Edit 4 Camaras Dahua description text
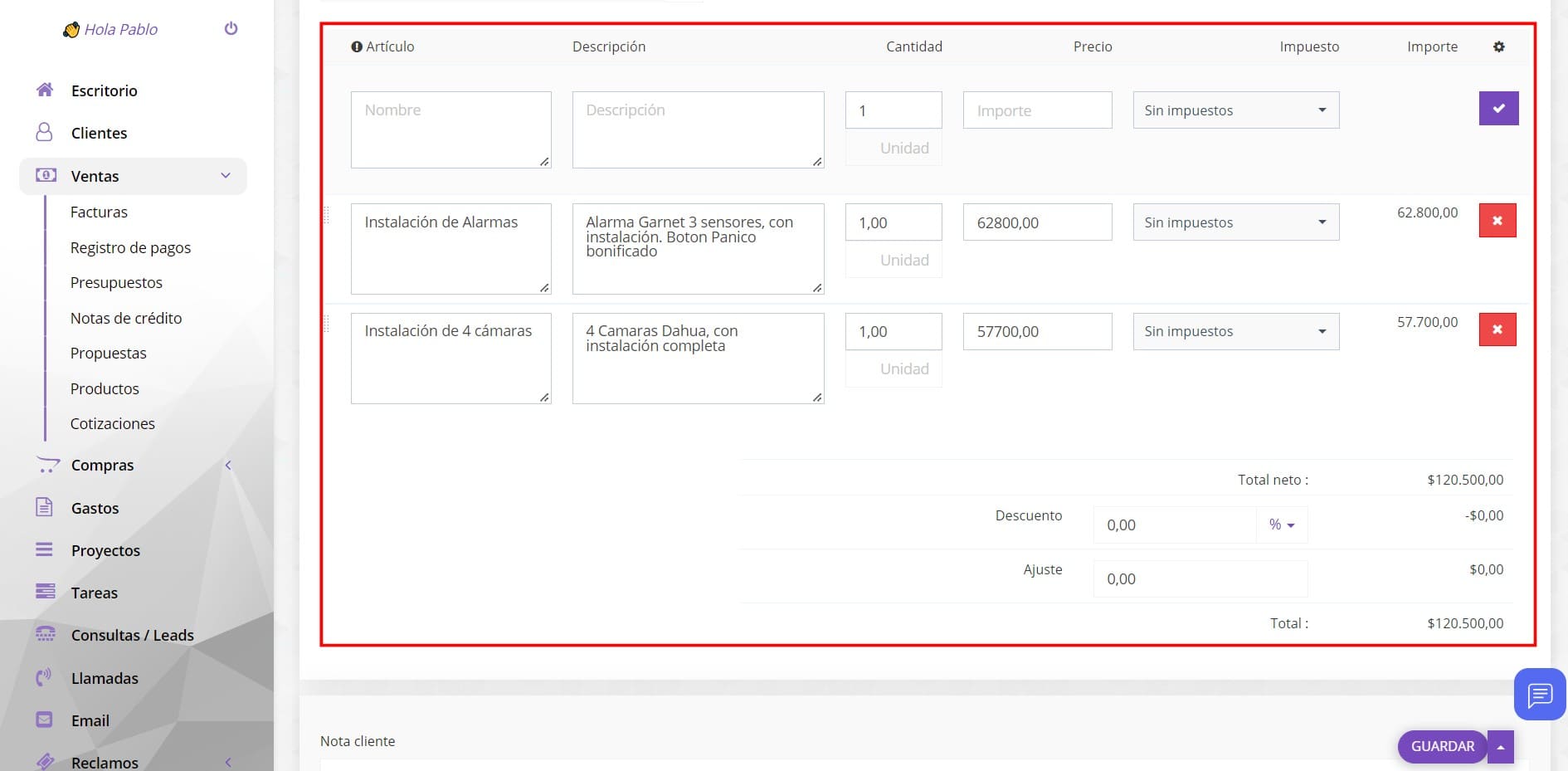1568x771 pixels. point(698,358)
